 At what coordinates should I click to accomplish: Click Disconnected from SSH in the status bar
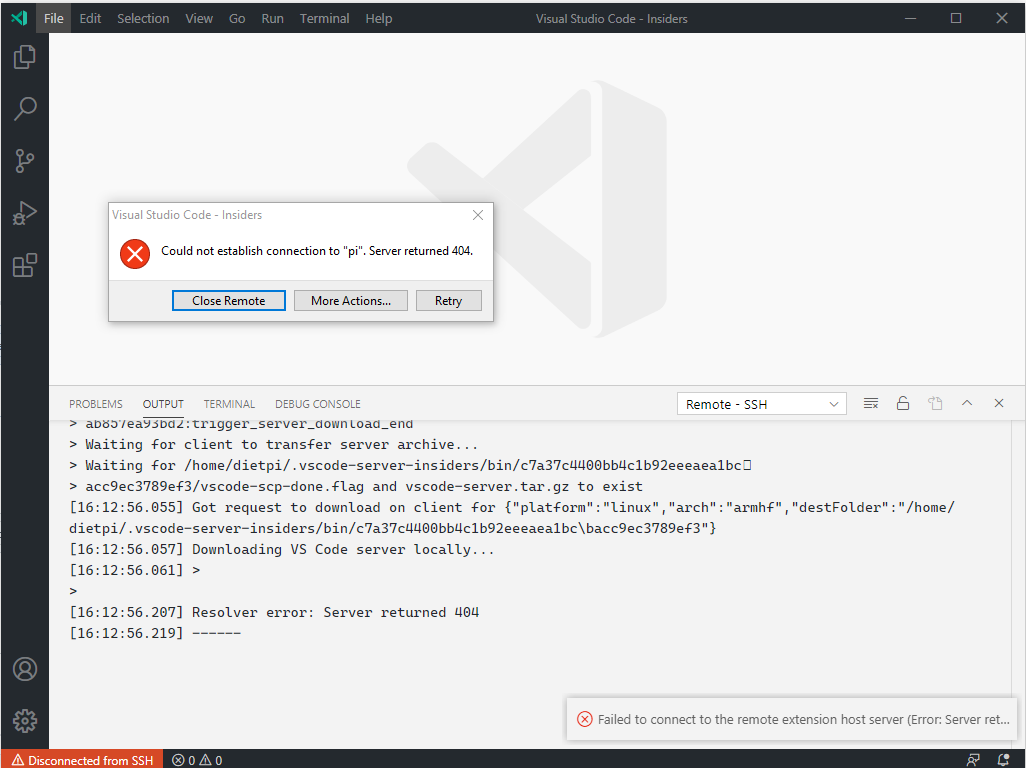(x=81, y=760)
